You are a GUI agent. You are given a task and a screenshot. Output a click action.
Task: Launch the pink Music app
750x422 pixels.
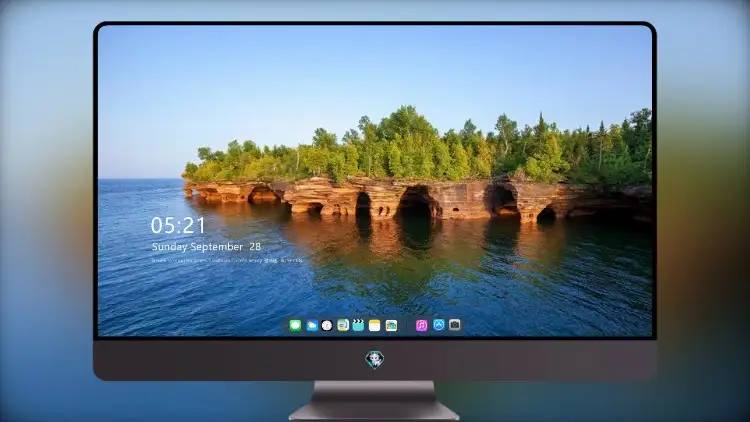click(x=421, y=325)
